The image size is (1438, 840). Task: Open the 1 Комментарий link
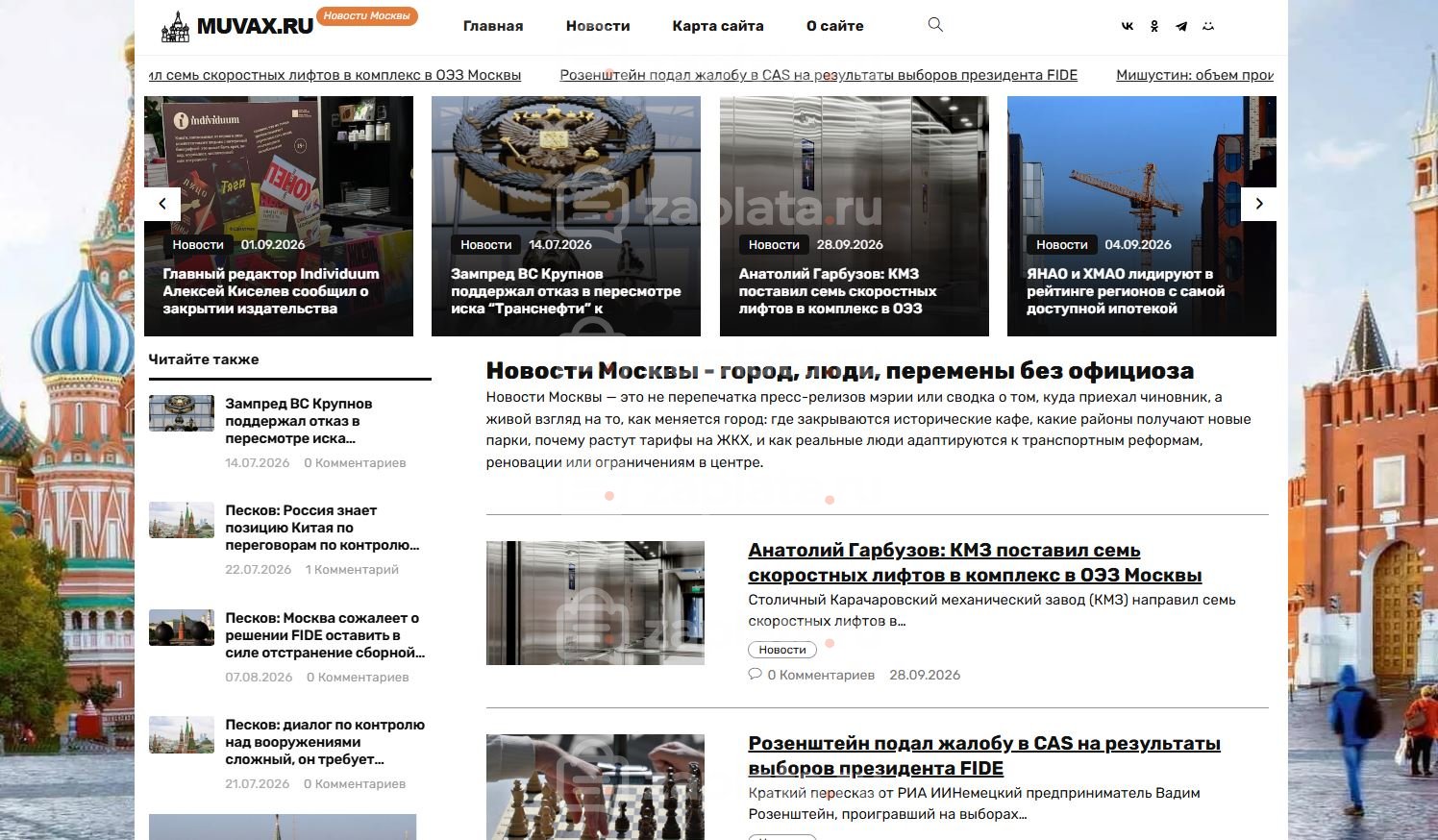click(x=352, y=570)
